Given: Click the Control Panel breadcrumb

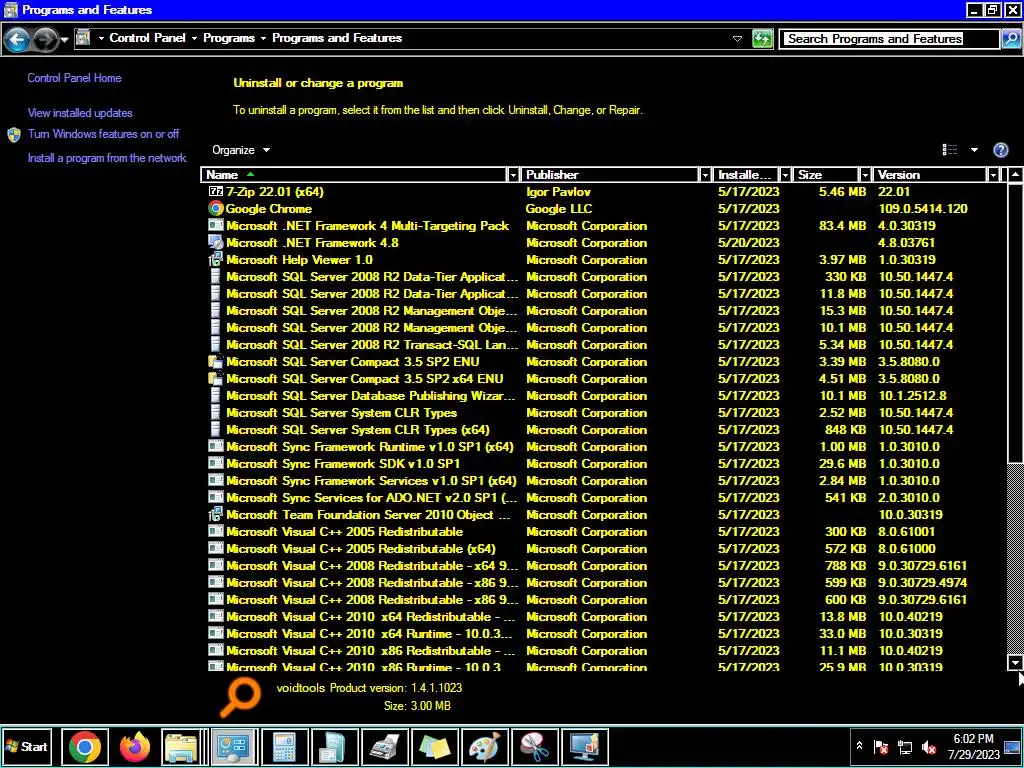Looking at the screenshot, I should point(148,38).
